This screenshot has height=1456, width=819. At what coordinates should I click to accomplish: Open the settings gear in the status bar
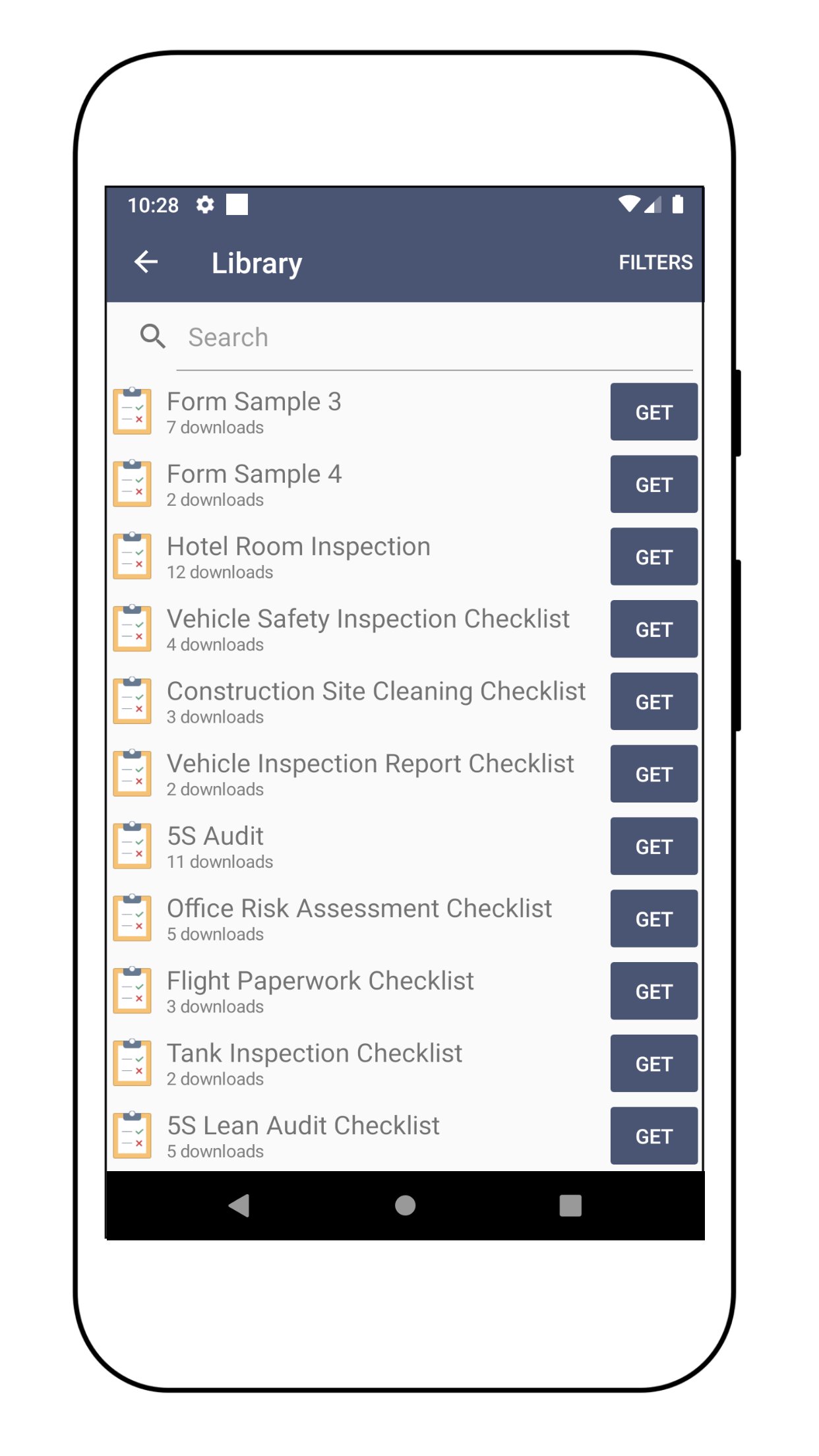click(206, 205)
